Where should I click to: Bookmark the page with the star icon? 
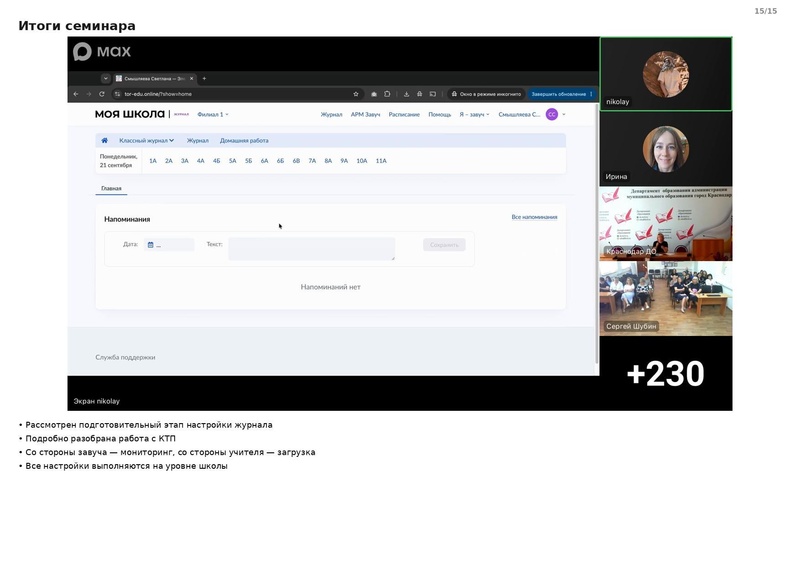pos(356,94)
